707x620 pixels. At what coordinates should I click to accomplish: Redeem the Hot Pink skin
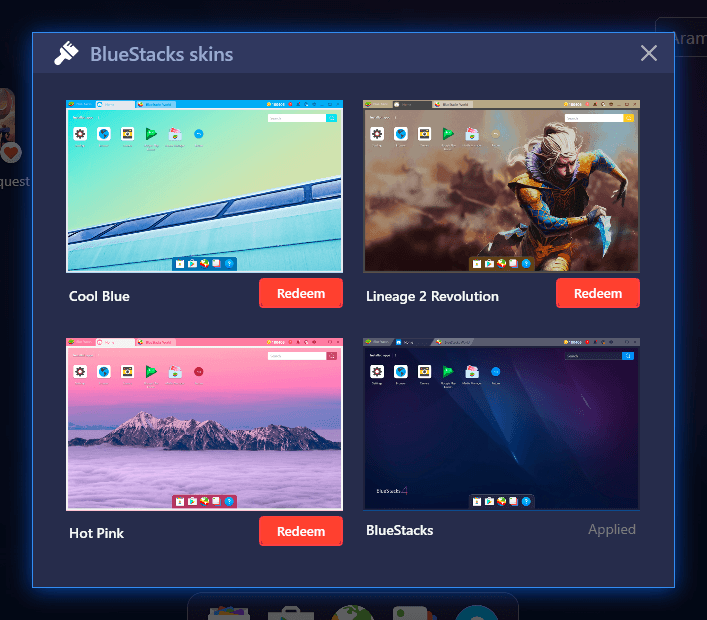(x=301, y=531)
